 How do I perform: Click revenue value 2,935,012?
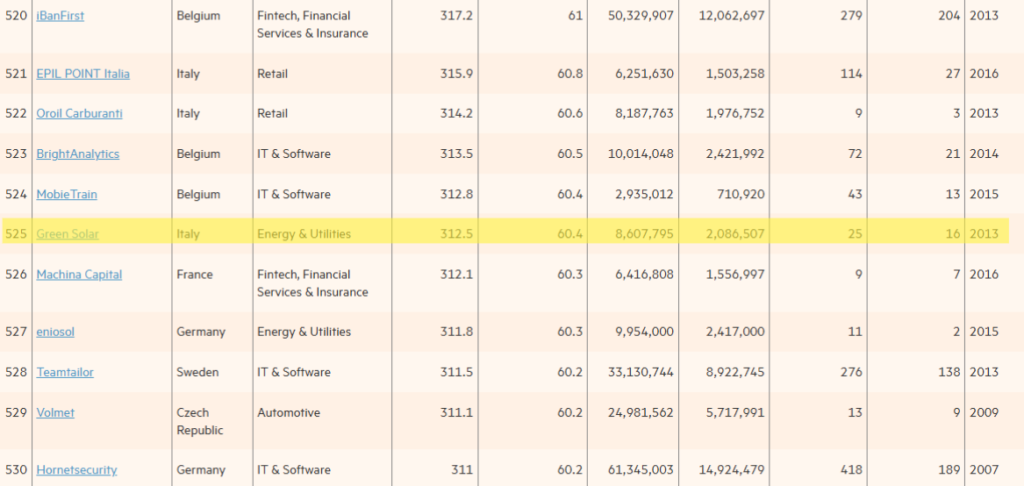pyautogui.click(x=644, y=195)
